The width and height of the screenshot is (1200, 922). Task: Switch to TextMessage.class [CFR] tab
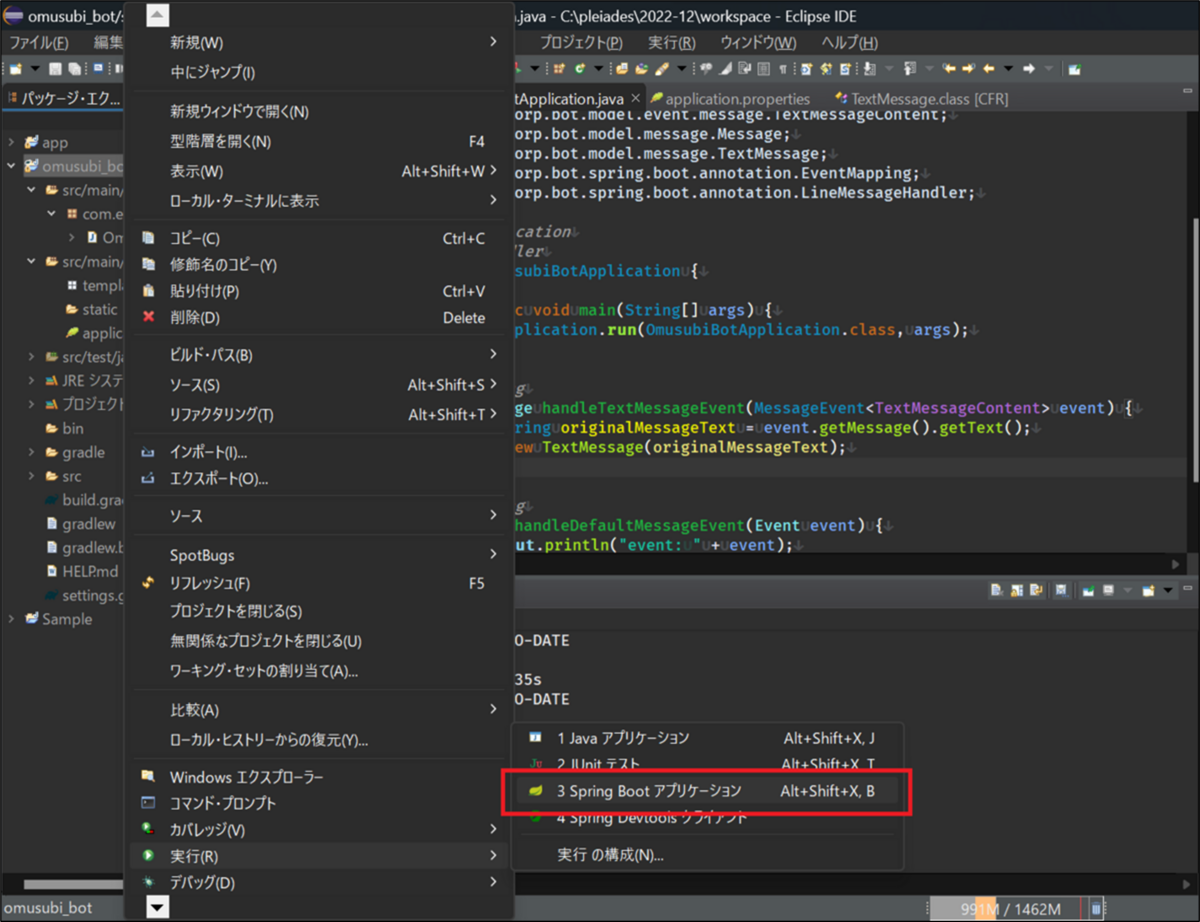[920, 99]
